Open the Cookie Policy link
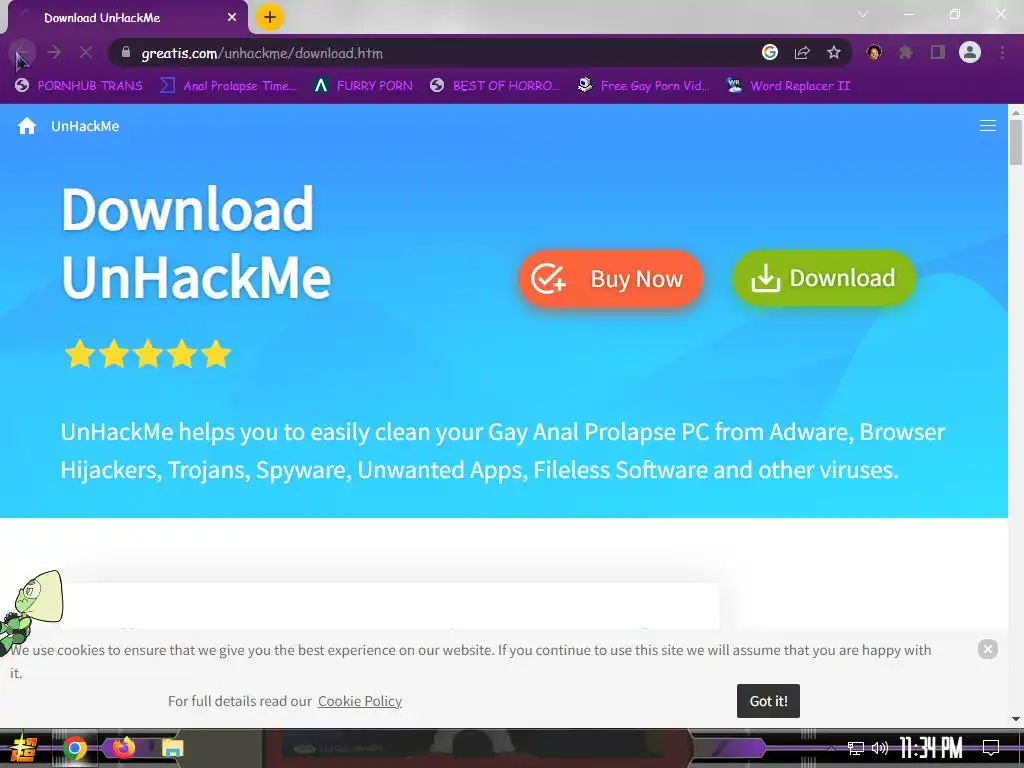 (360, 701)
